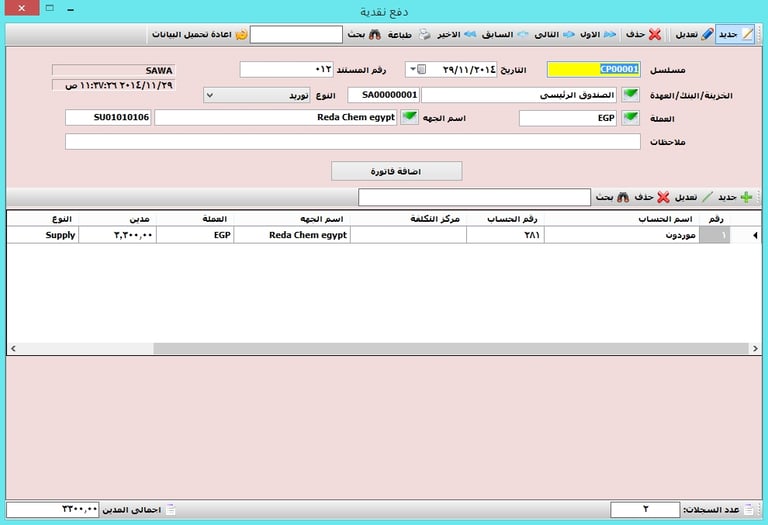The width and height of the screenshot is (768, 525).
Task: Click the SU01010106 code field
Action: [108, 118]
